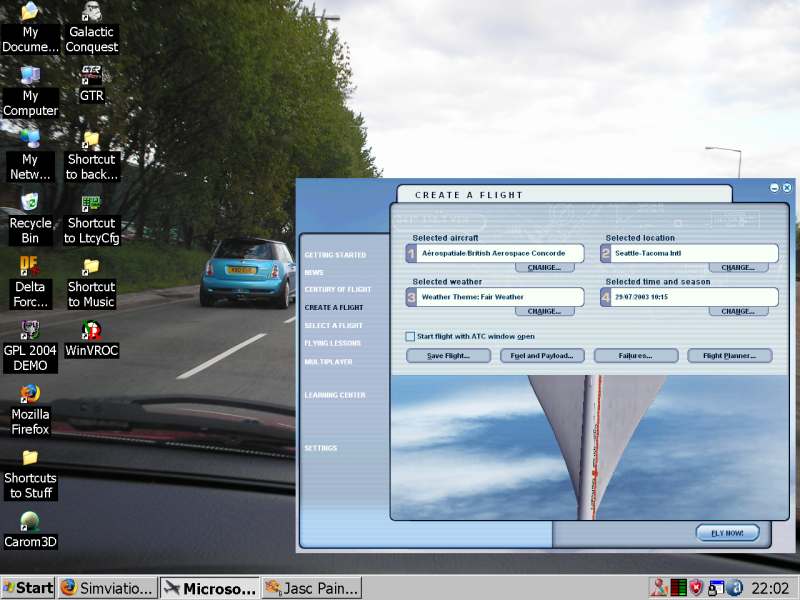Image resolution: width=800 pixels, height=600 pixels.
Task: Open Flying Lessons section
Action: 332,343
